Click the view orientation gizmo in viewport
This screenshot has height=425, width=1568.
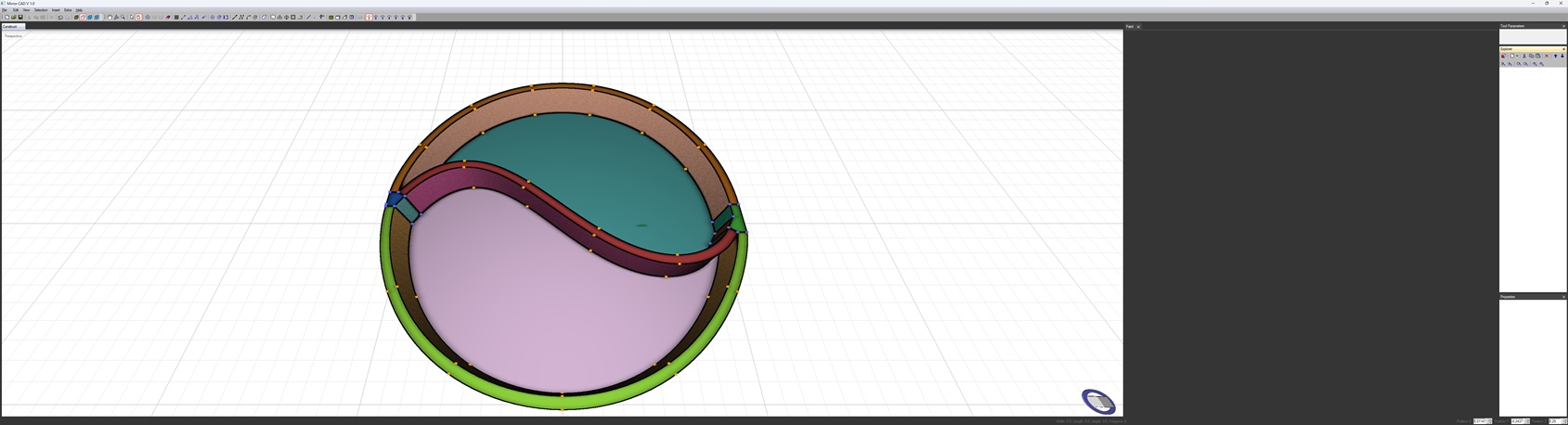click(1098, 401)
